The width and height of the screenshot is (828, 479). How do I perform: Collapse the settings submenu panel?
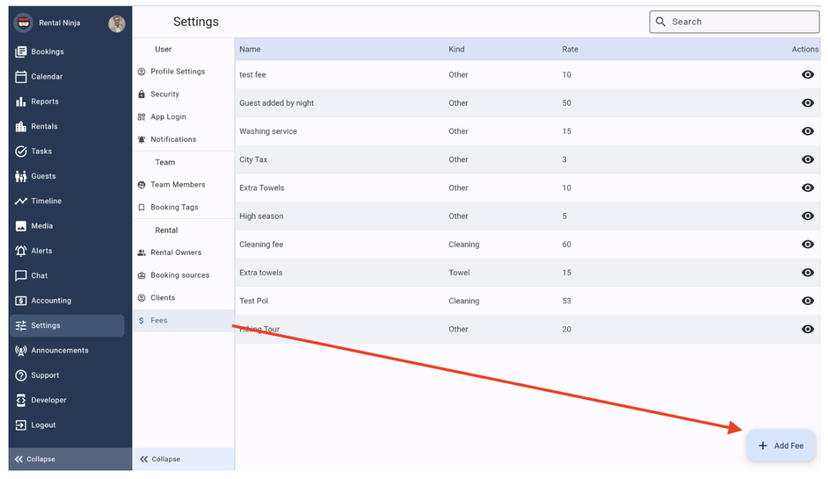(183, 459)
